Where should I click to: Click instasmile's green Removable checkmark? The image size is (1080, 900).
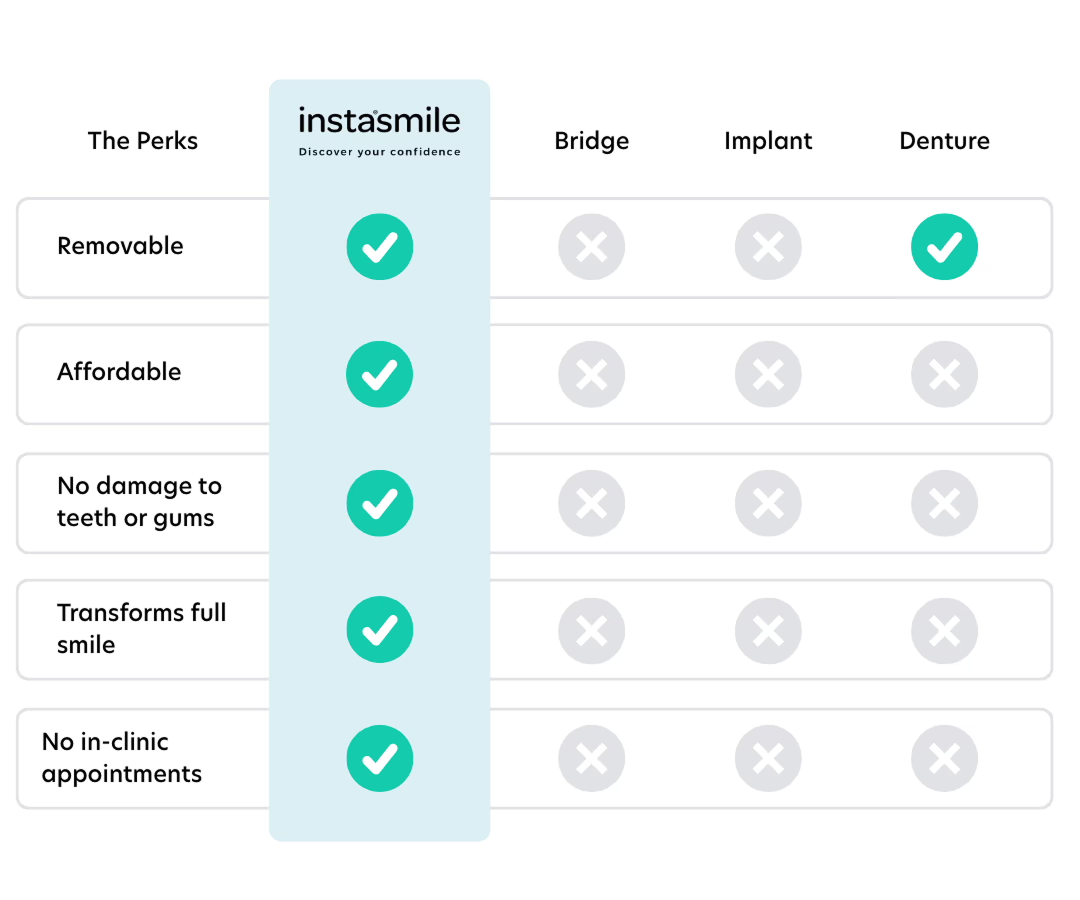point(379,247)
